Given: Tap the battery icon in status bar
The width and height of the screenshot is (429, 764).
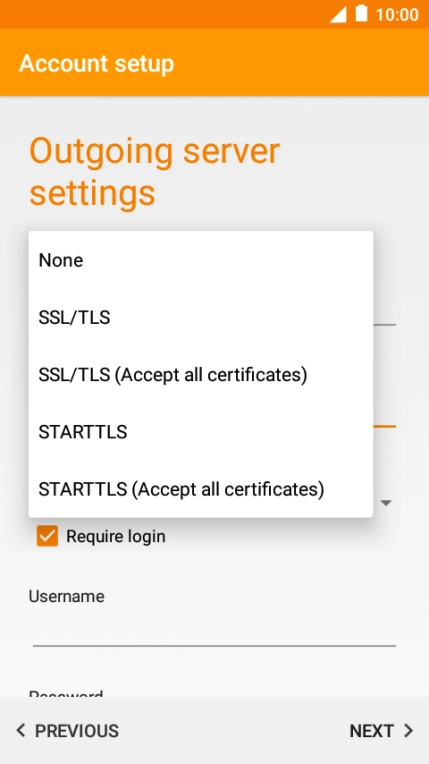Looking at the screenshot, I should click(x=361, y=14).
